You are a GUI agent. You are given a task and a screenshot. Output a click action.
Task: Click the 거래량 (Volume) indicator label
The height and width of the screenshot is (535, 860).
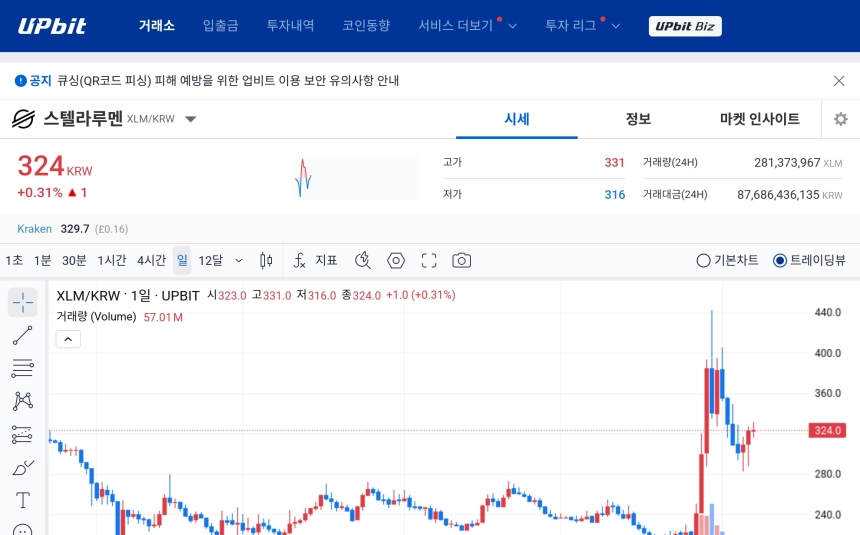(x=96, y=317)
